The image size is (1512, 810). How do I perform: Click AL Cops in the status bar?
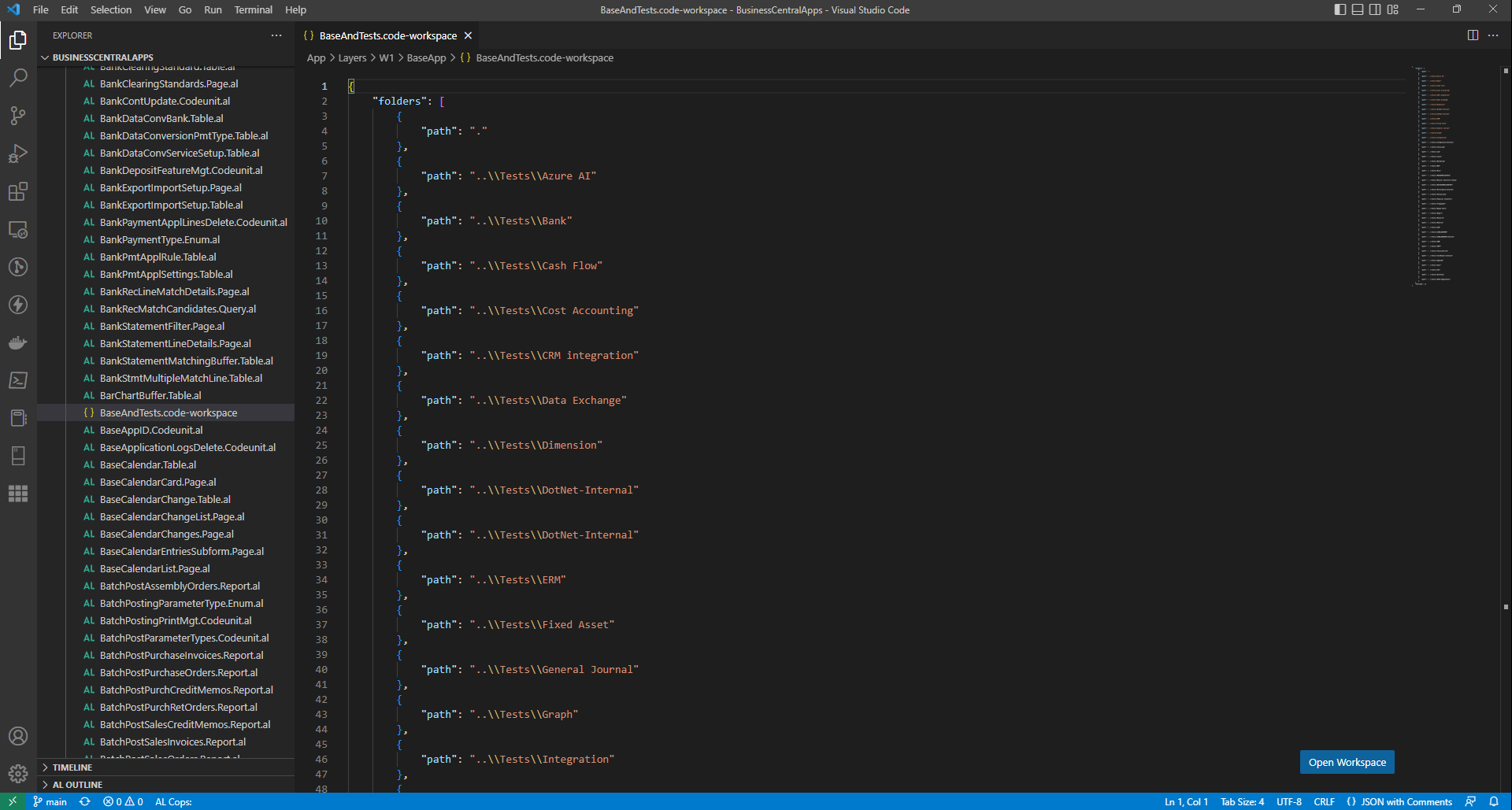click(x=173, y=801)
